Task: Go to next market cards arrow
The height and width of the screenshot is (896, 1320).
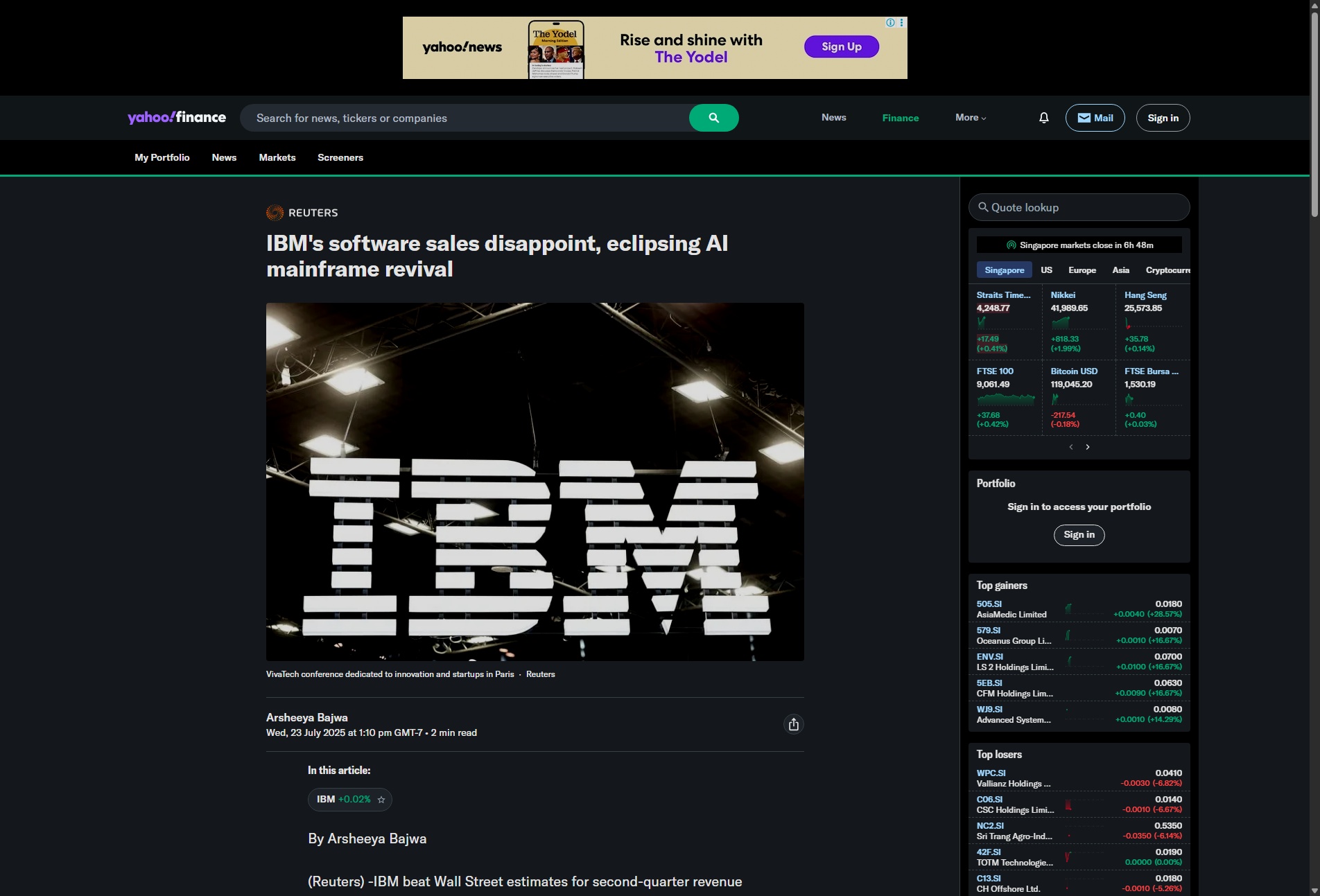Action: (1088, 447)
